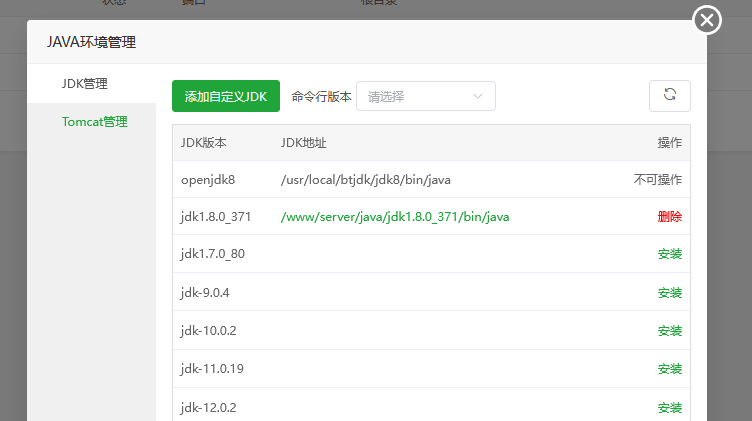This screenshot has width=752, height=421.
Task: Select the /www/server/java/jdk1.8.0_371/bin/java path
Action: point(395,217)
